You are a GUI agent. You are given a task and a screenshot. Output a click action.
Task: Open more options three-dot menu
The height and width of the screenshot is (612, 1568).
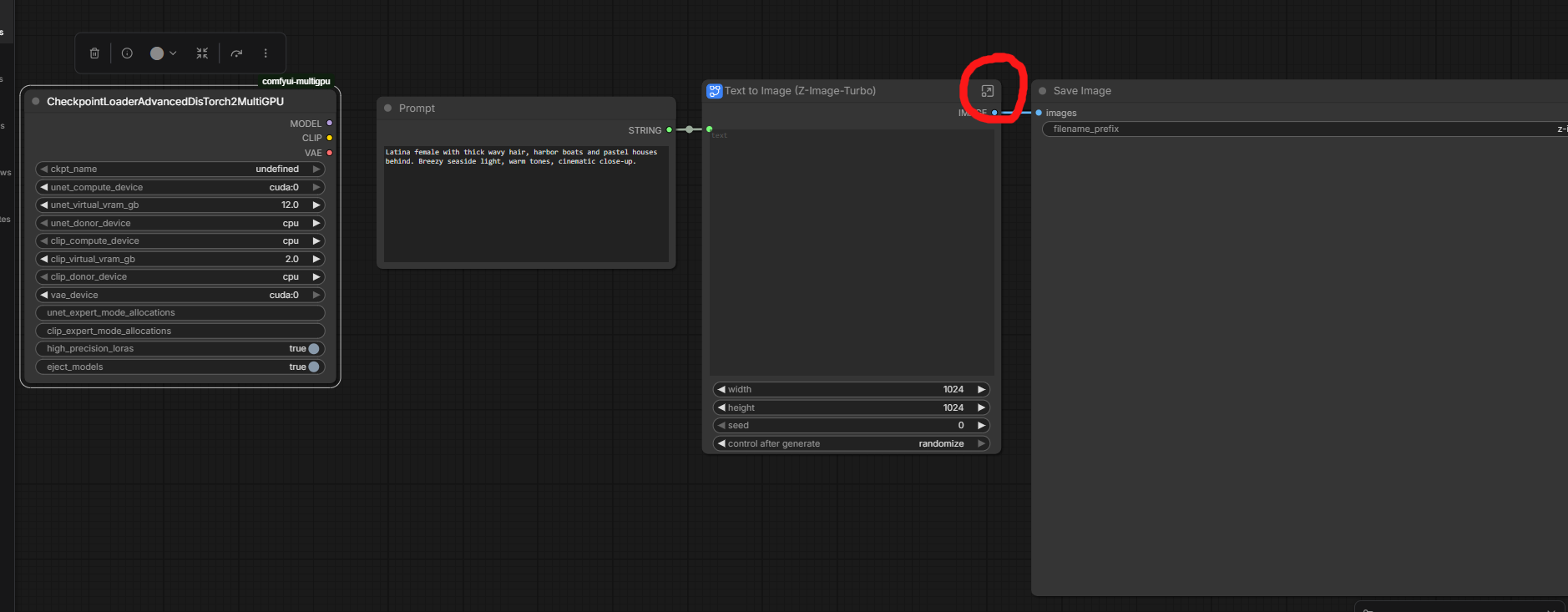tap(266, 53)
